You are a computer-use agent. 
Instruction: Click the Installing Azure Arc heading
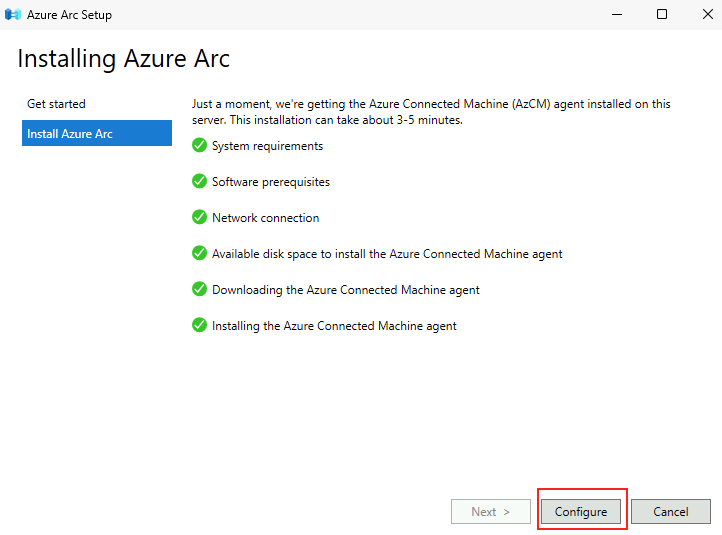point(123,59)
